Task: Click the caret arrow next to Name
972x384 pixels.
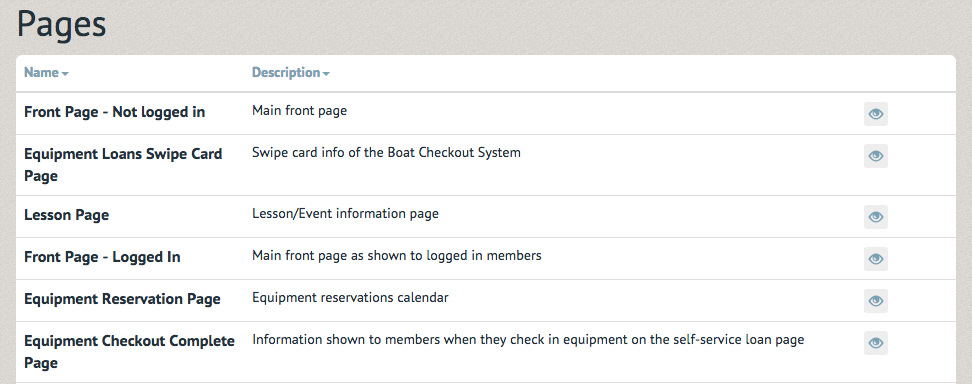Action: coord(65,74)
